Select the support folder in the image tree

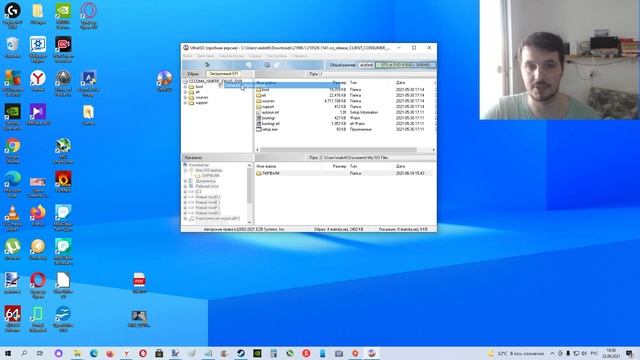pos(201,102)
